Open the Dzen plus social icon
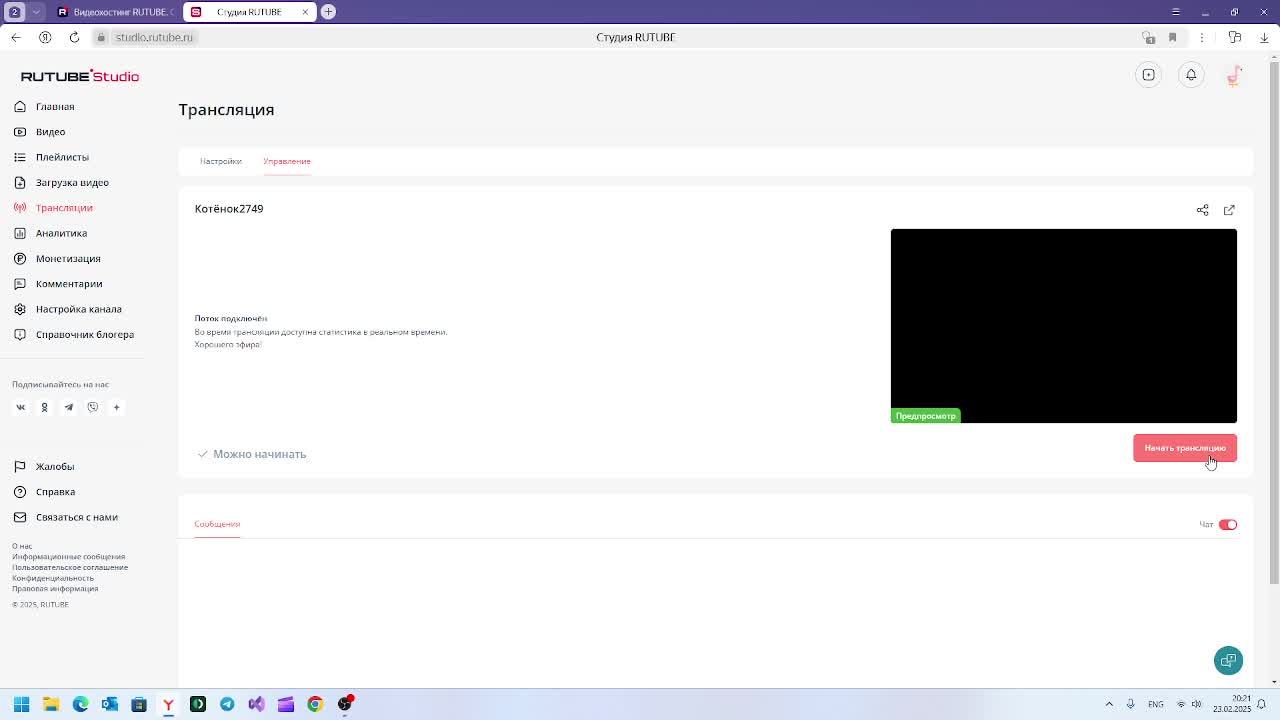Screen dimensions: 1280x720 click(116, 407)
